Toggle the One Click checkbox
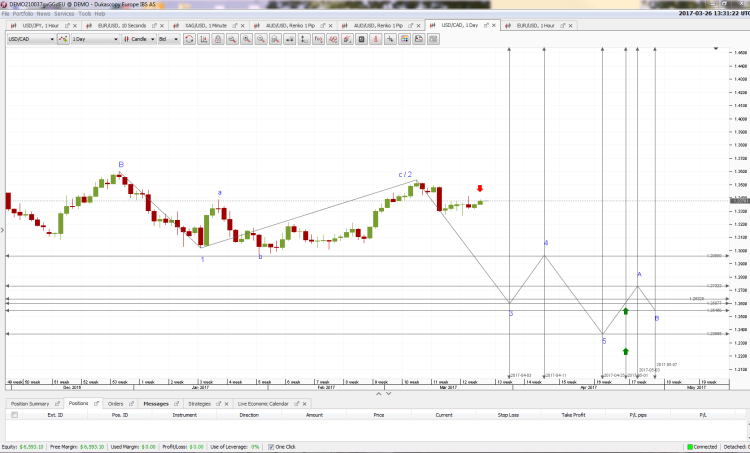Image resolution: width=750 pixels, height=453 pixels. (x=271, y=447)
